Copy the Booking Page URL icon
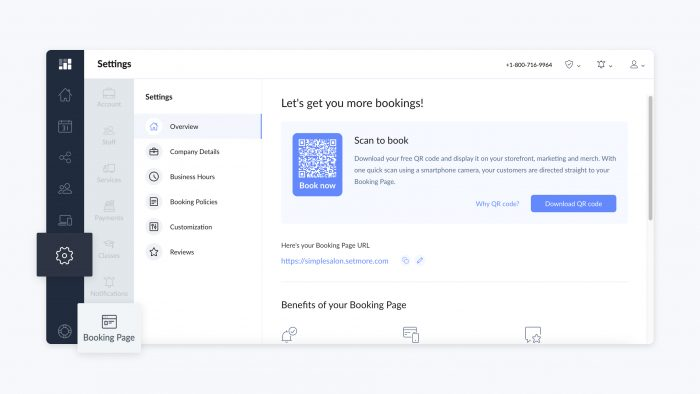Viewport: 700px width, 394px height. click(x=405, y=261)
